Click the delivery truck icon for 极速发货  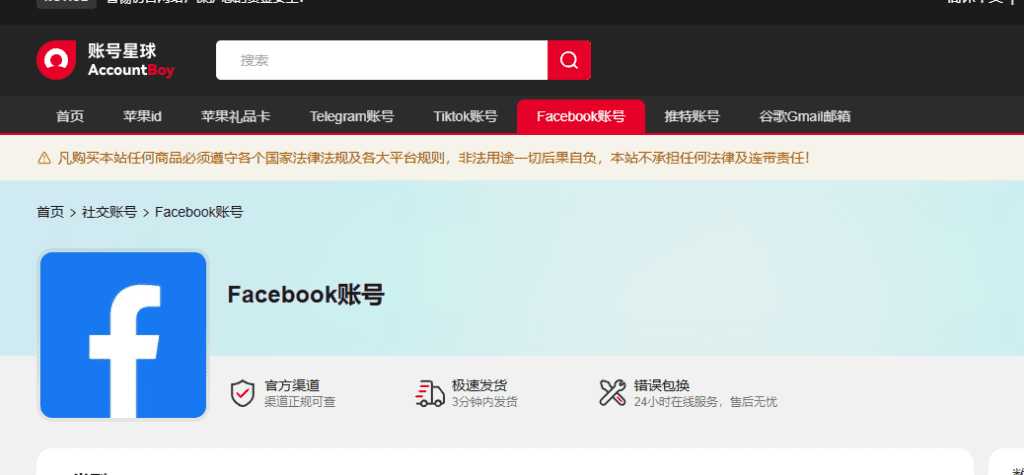click(x=430, y=393)
